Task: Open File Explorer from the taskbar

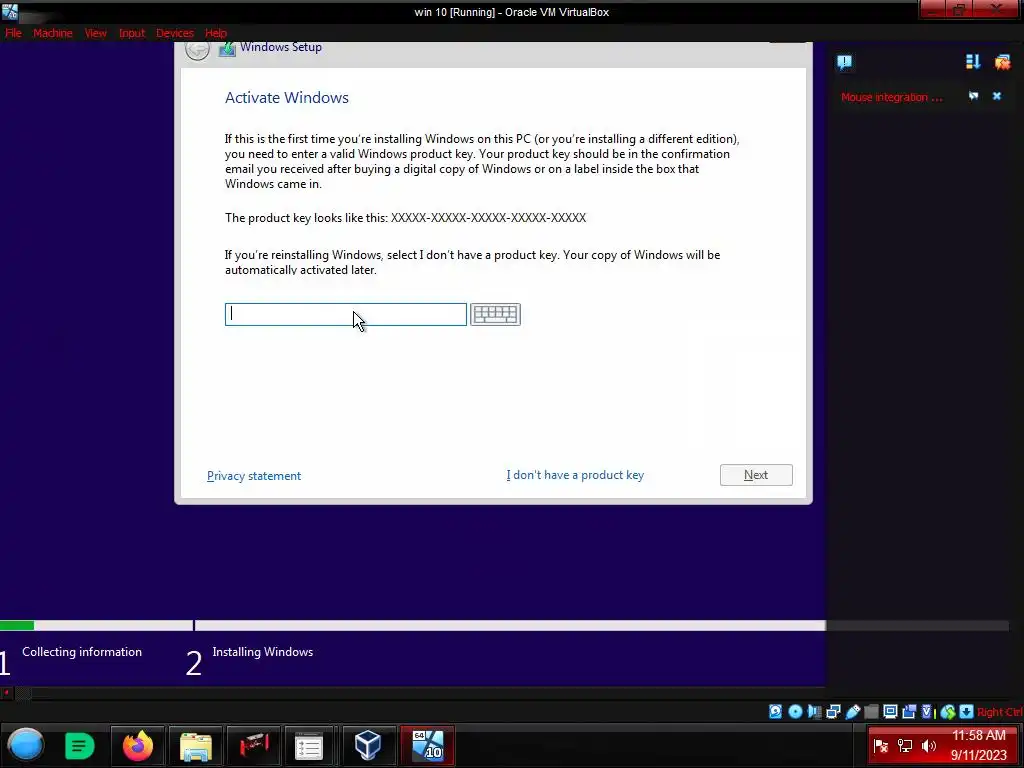Action: pos(196,746)
